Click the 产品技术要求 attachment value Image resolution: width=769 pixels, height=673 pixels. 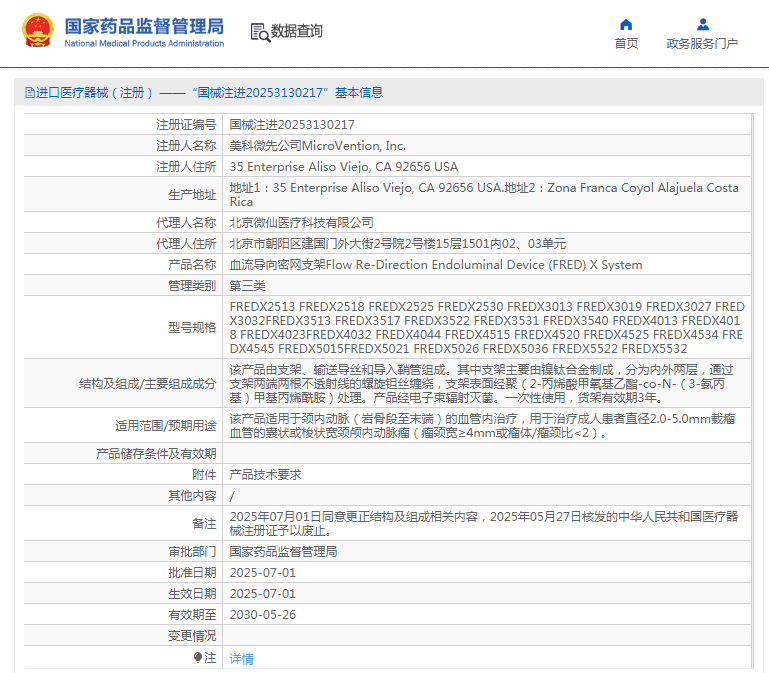tap(265, 475)
